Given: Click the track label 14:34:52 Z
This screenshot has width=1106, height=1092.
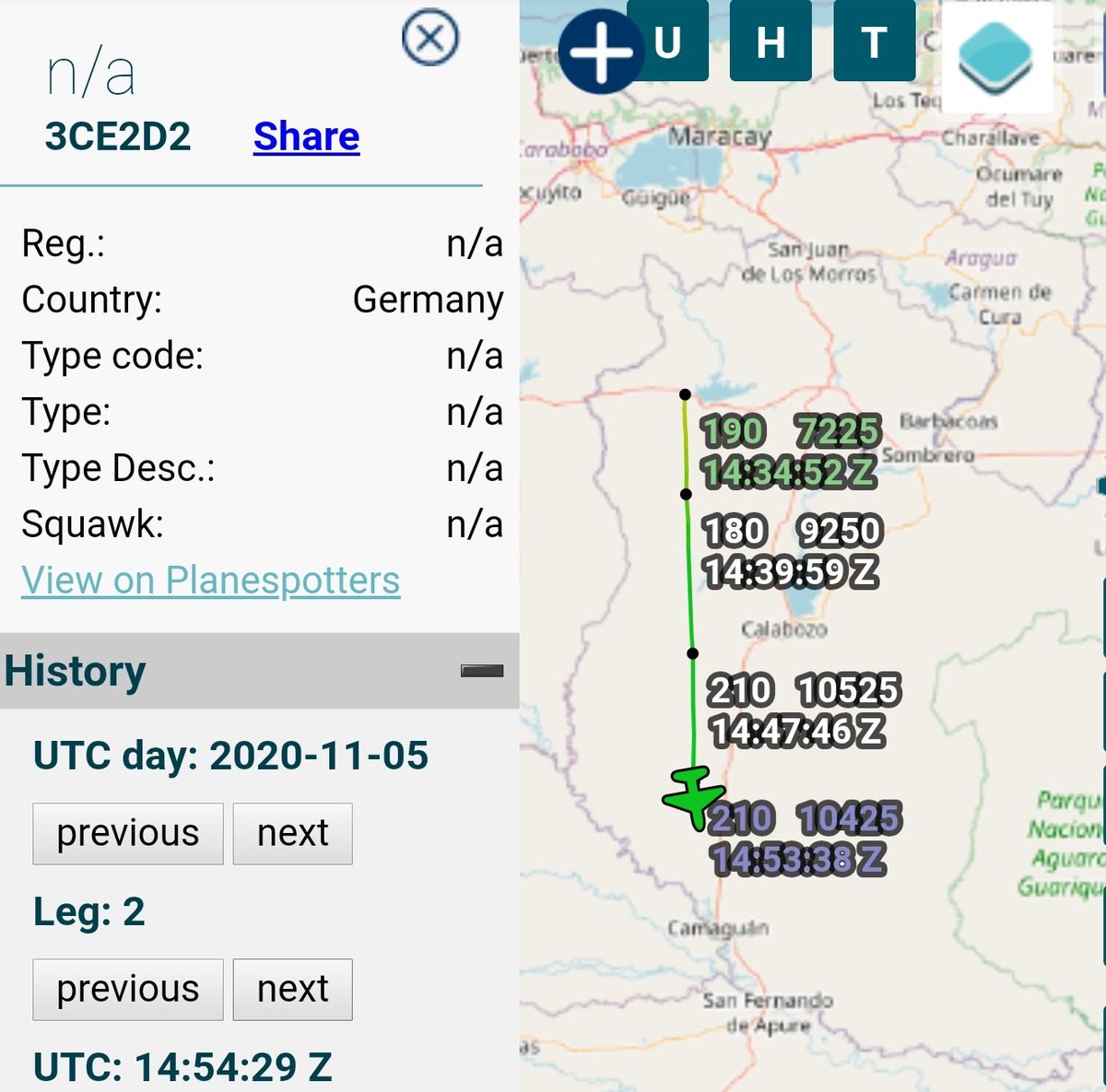Looking at the screenshot, I should [789, 472].
